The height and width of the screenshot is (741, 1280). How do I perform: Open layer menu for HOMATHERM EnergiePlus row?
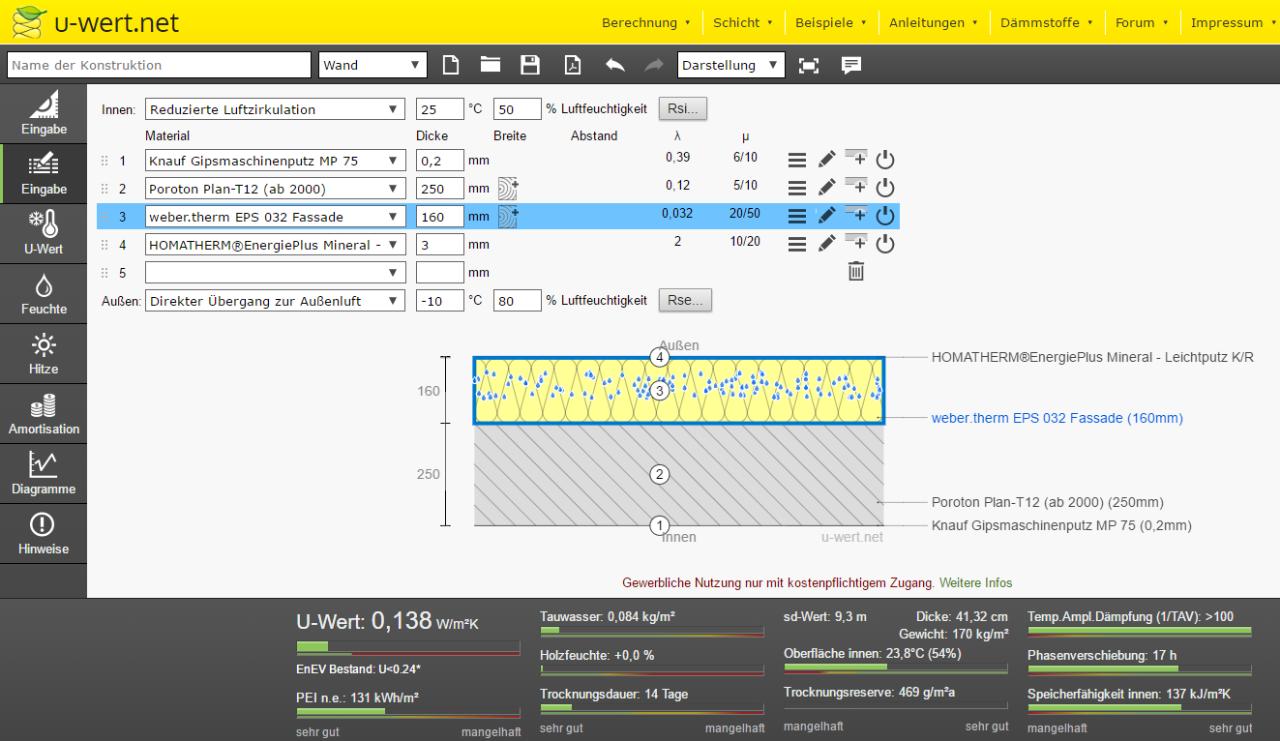click(x=797, y=243)
